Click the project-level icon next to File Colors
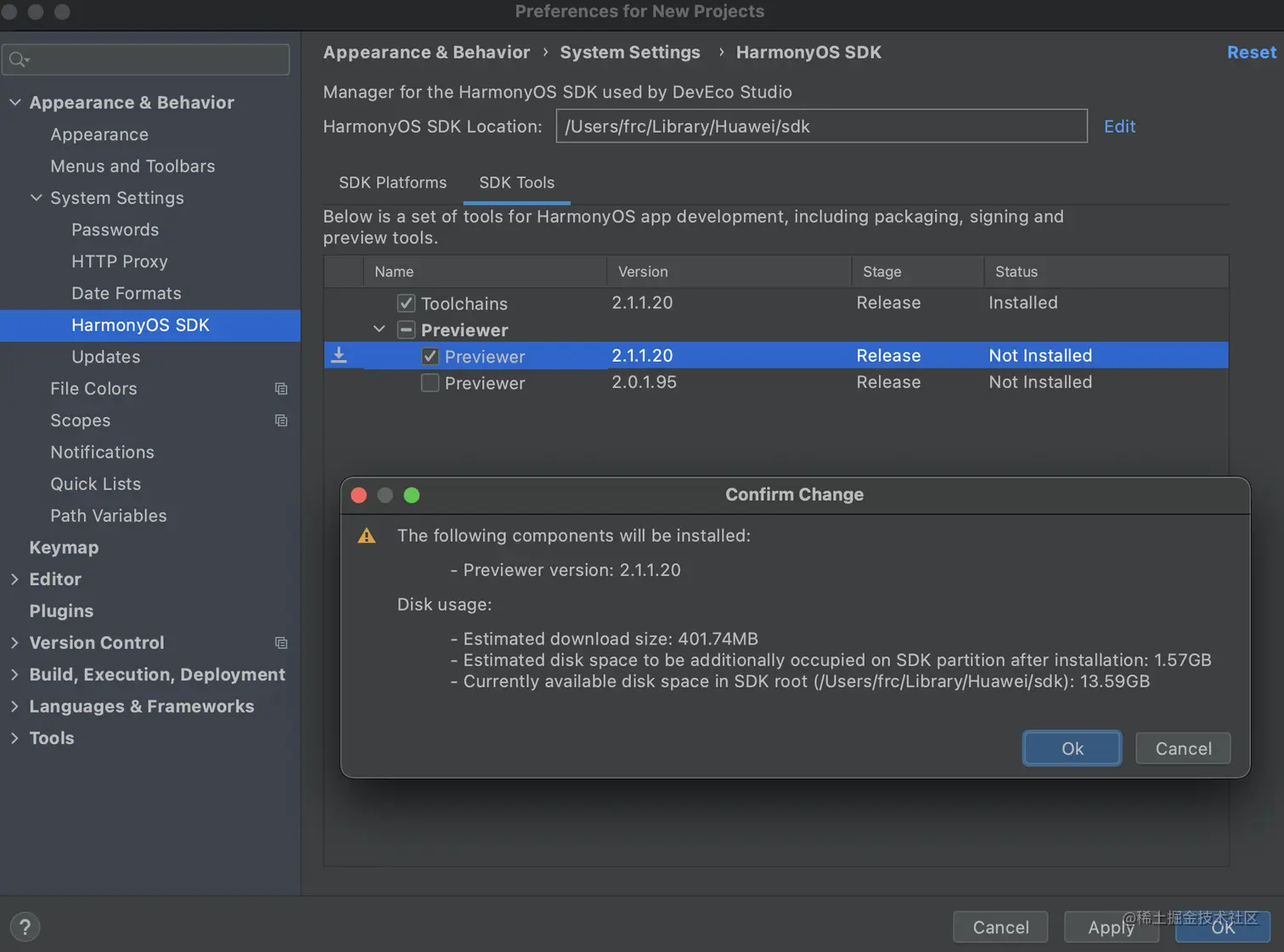The height and width of the screenshot is (952, 1284). [x=281, y=389]
